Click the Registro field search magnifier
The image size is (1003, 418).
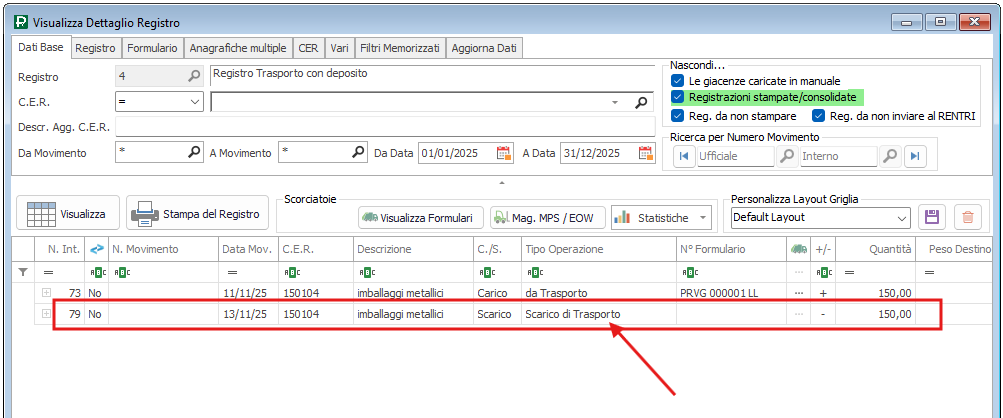[194, 76]
